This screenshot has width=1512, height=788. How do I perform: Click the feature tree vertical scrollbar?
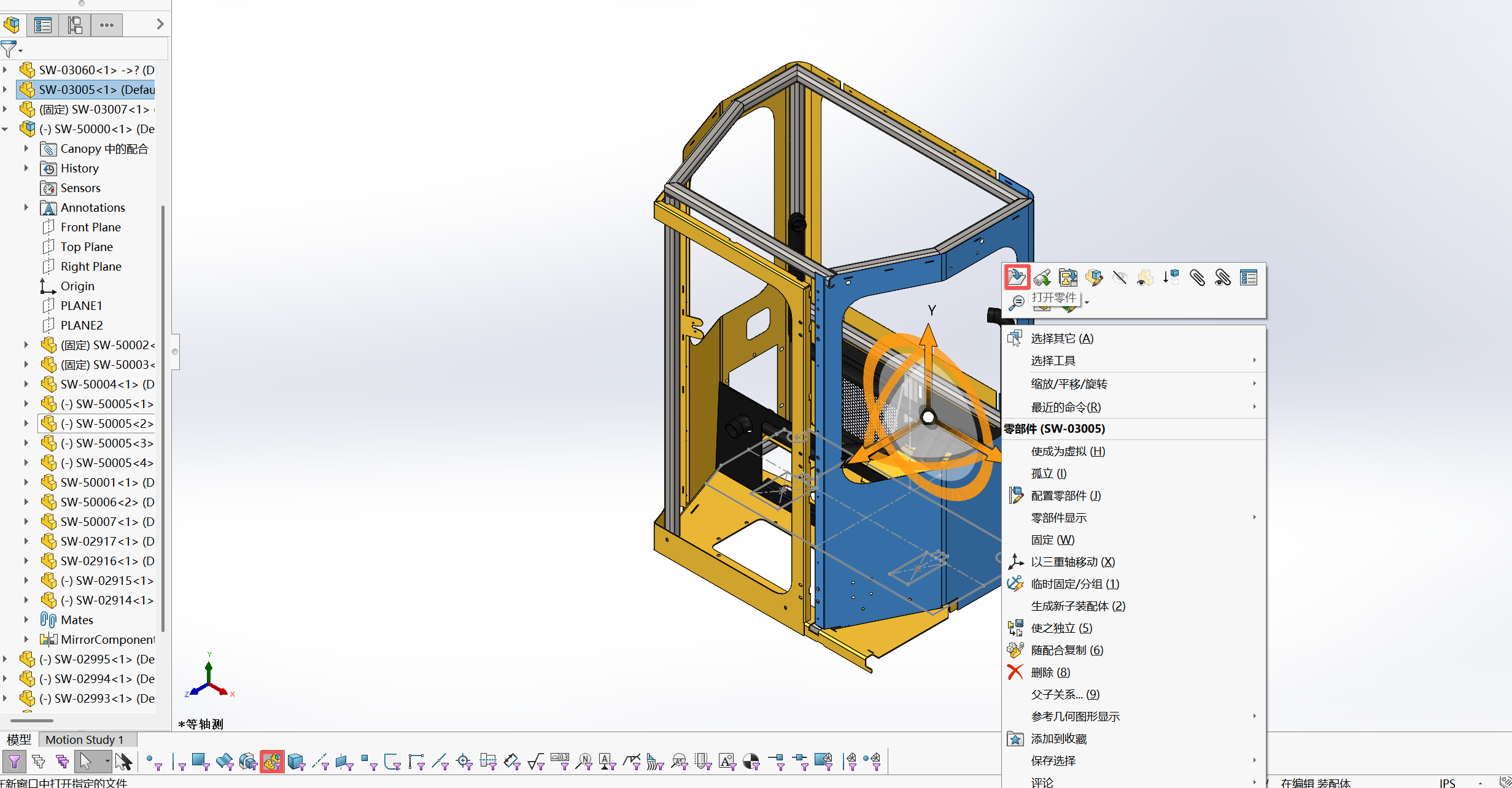click(x=163, y=417)
